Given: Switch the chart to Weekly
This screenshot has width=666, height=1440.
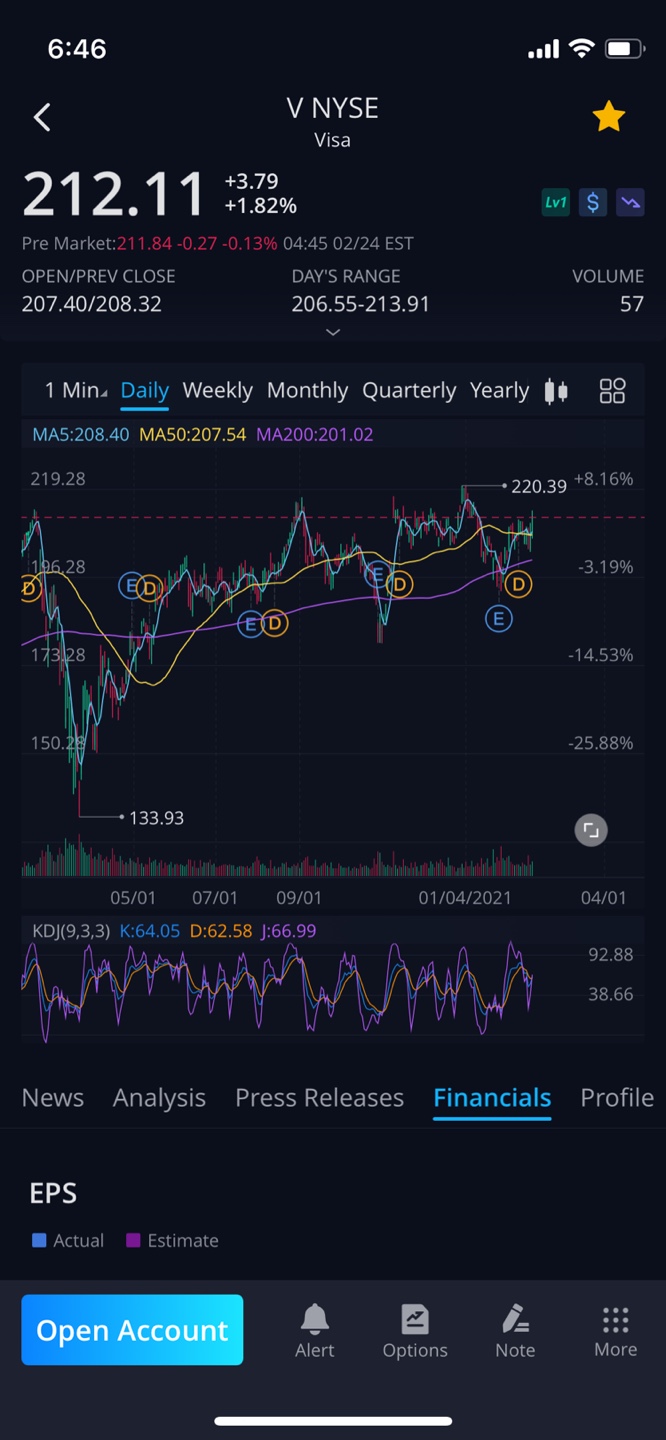Looking at the screenshot, I should [x=217, y=390].
